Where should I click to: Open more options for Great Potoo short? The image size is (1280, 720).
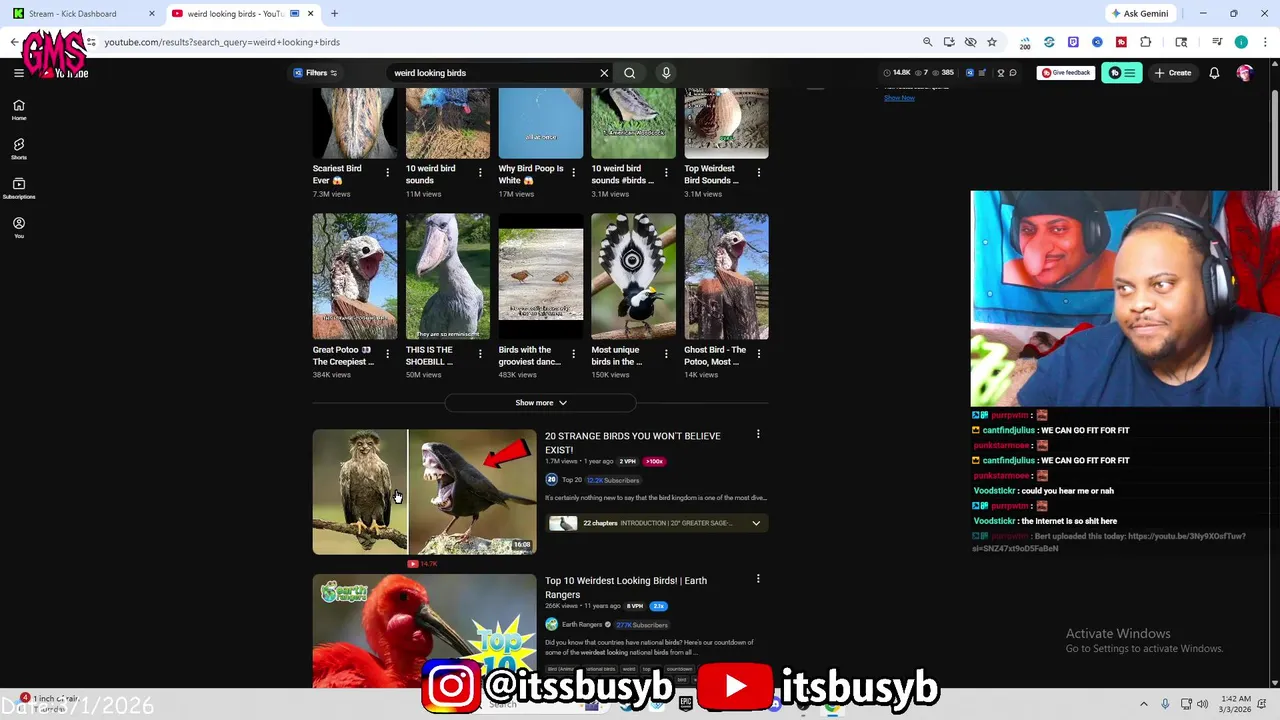point(387,354)
